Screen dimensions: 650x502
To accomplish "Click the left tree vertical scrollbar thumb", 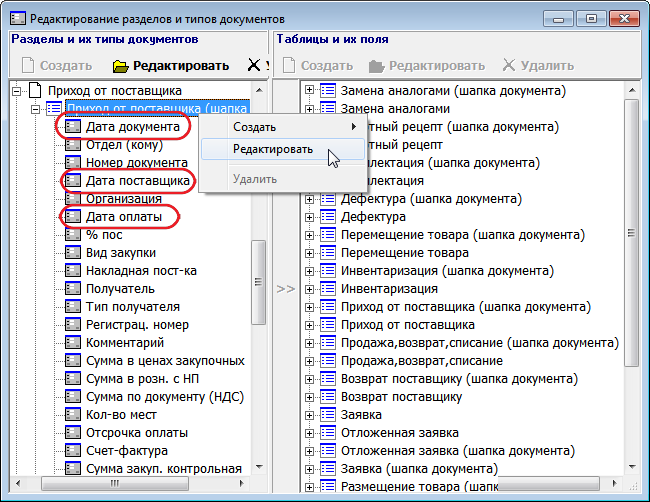I will (259, 282).
